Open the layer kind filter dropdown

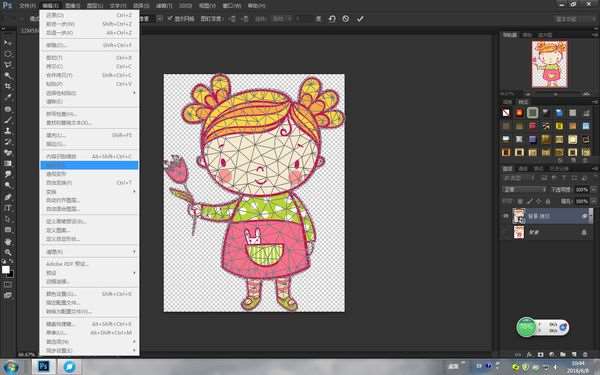[519, 178]
